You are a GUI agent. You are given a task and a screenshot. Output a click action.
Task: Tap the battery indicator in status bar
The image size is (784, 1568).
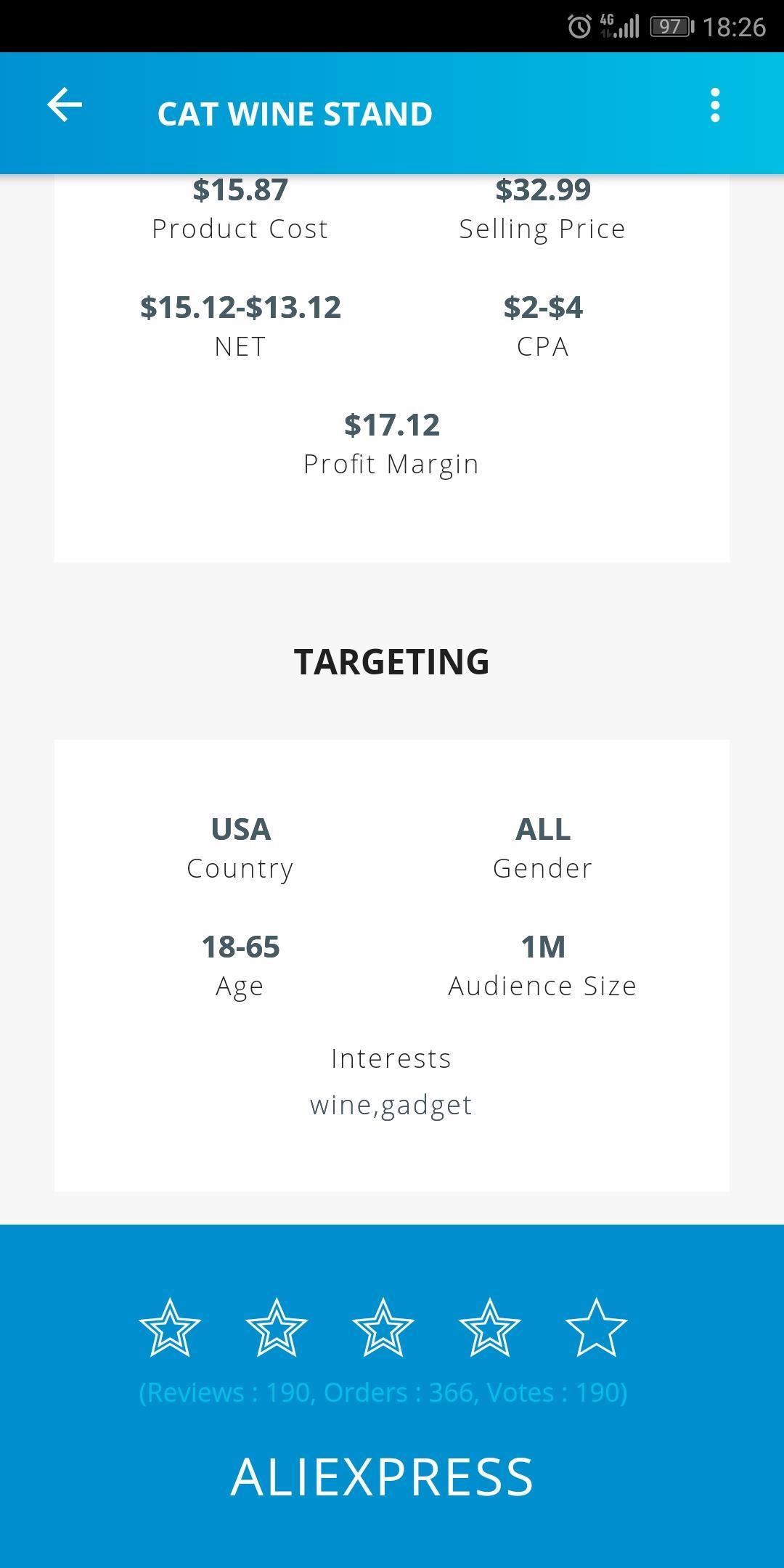point(671,27)
